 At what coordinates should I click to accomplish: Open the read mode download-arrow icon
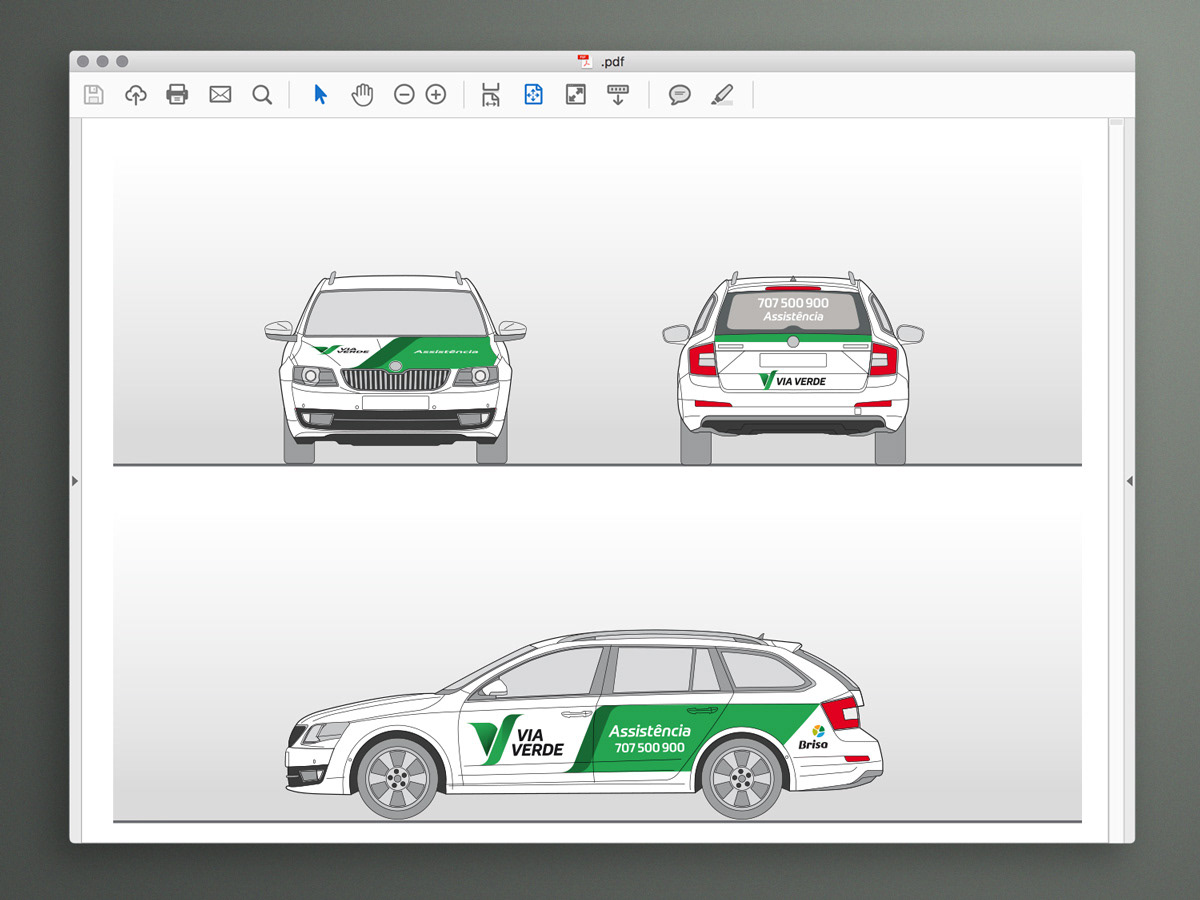(x=618, y=95)
